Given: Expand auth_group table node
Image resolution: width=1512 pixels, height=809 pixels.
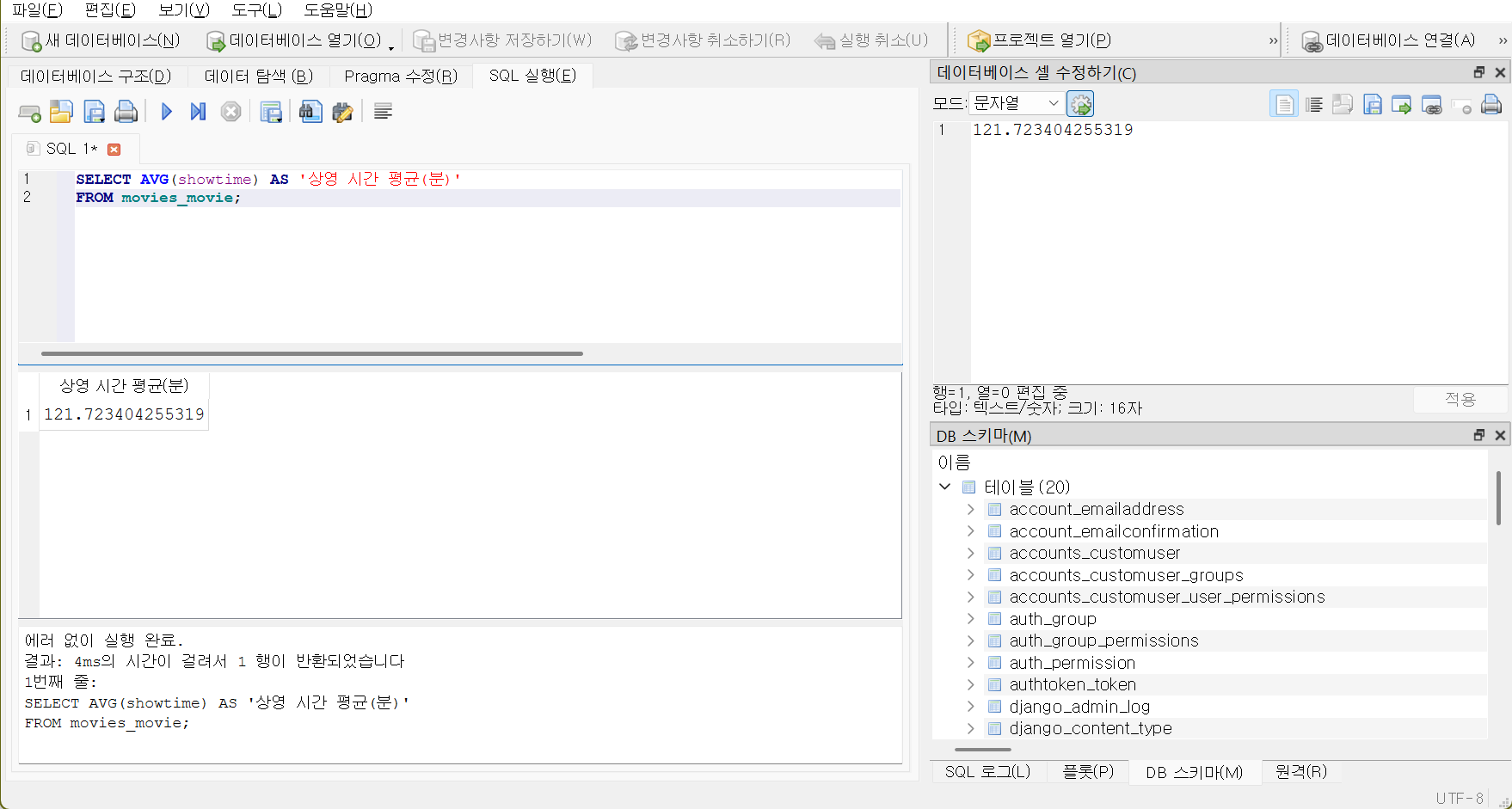Looking at the screenshot, I should tap(970, 619).
